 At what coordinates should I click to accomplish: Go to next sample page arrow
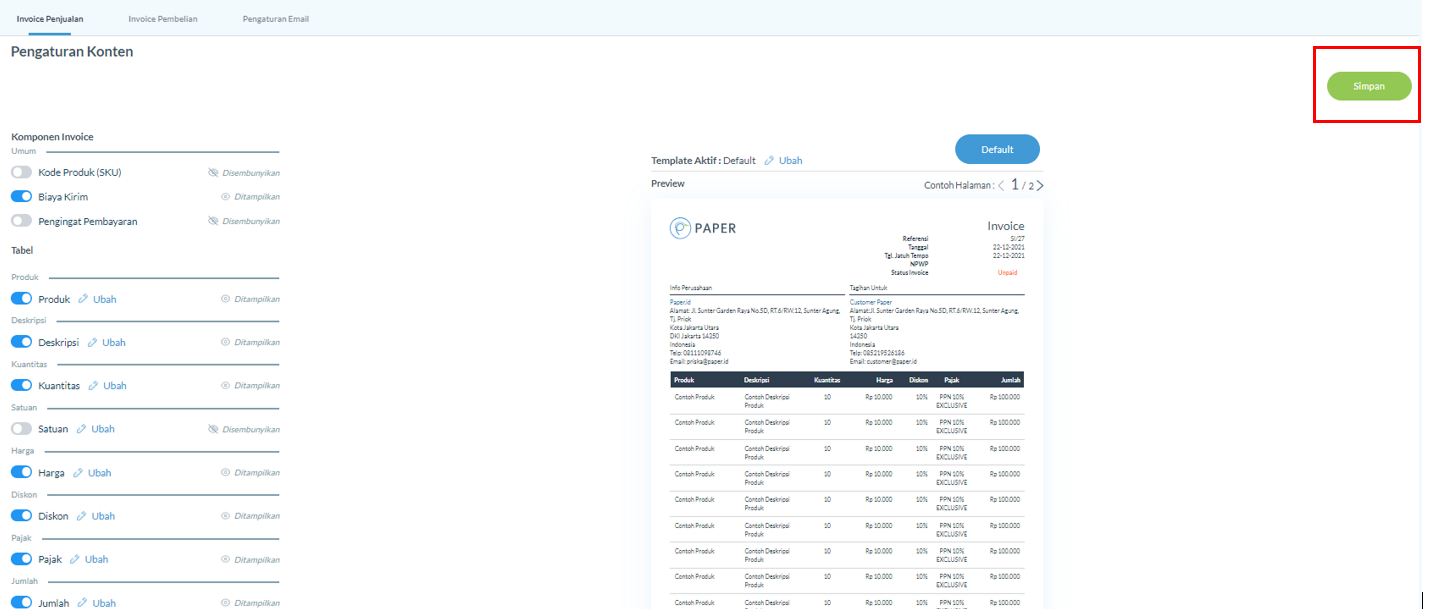(x=1040, y=186)
